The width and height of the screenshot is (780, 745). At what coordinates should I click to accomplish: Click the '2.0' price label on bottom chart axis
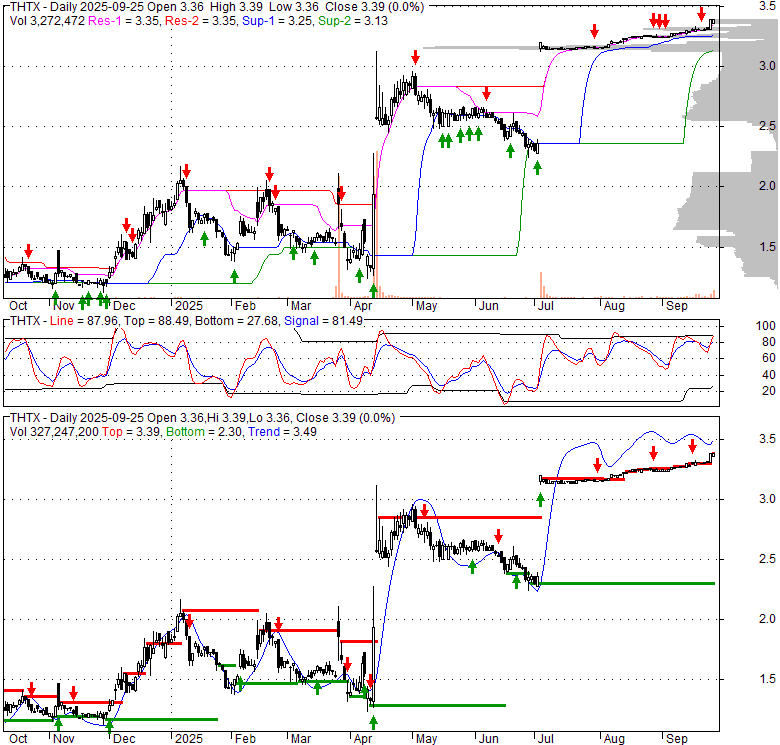[x=767, y=619]
